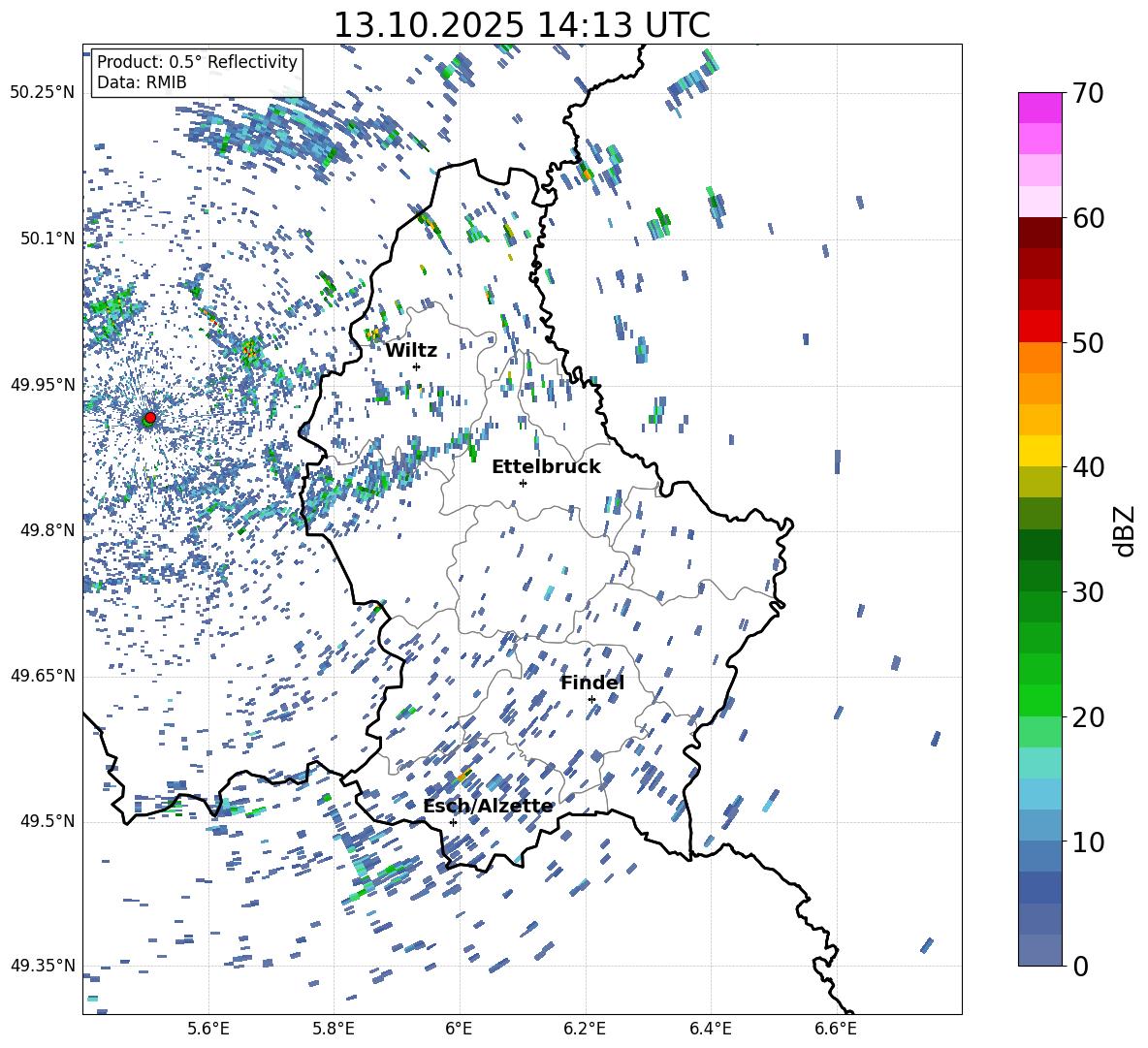Click the timestamp title 13.10.2025 14:13 UTC
Image resolution: width=1148 pixels, height=1048 pixels.
[x=522, y=25]
